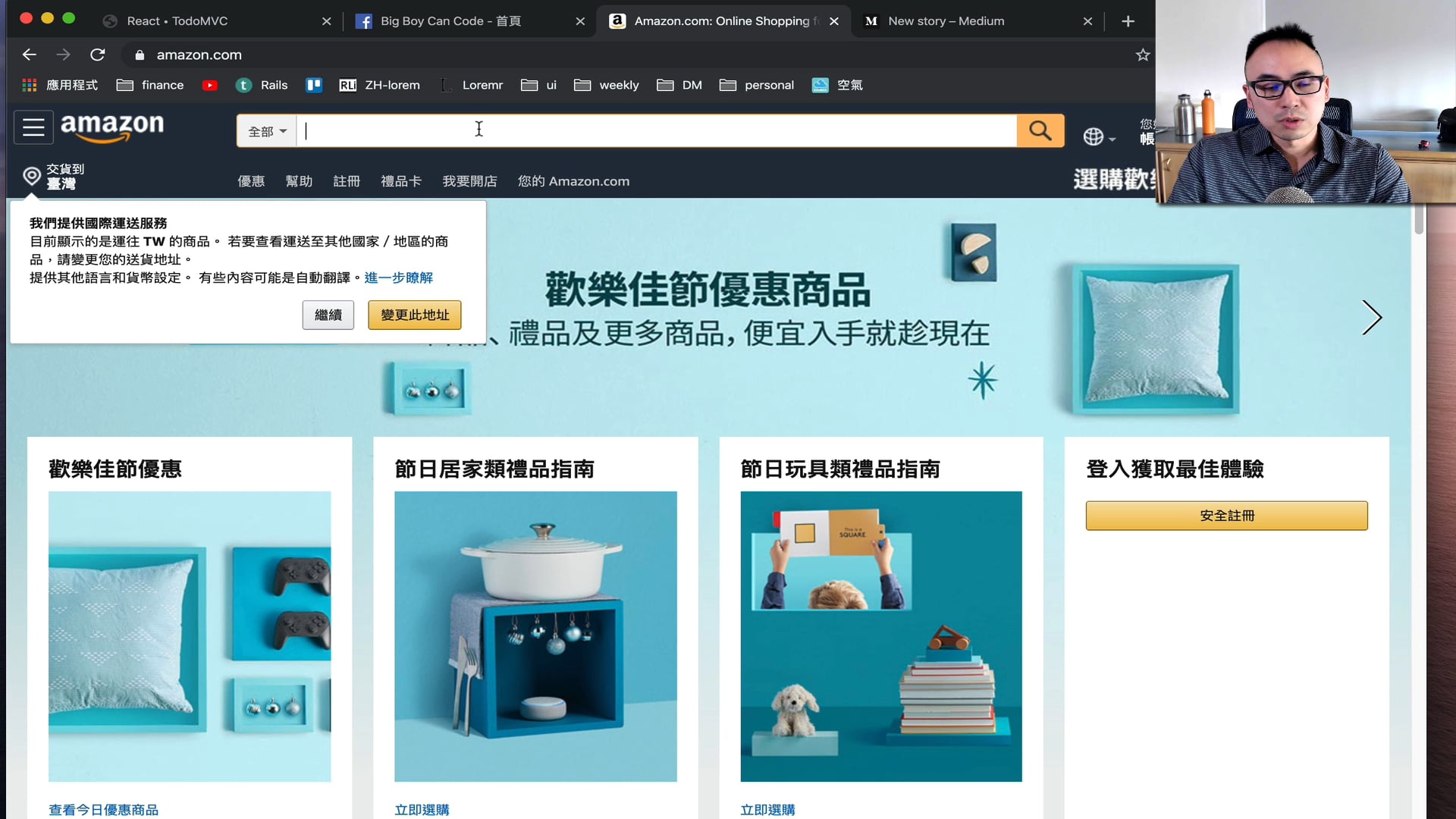Click the 安全註冊 sign-in button
Viewport: 1456px width, 819px height.
tap(1226, 516)
